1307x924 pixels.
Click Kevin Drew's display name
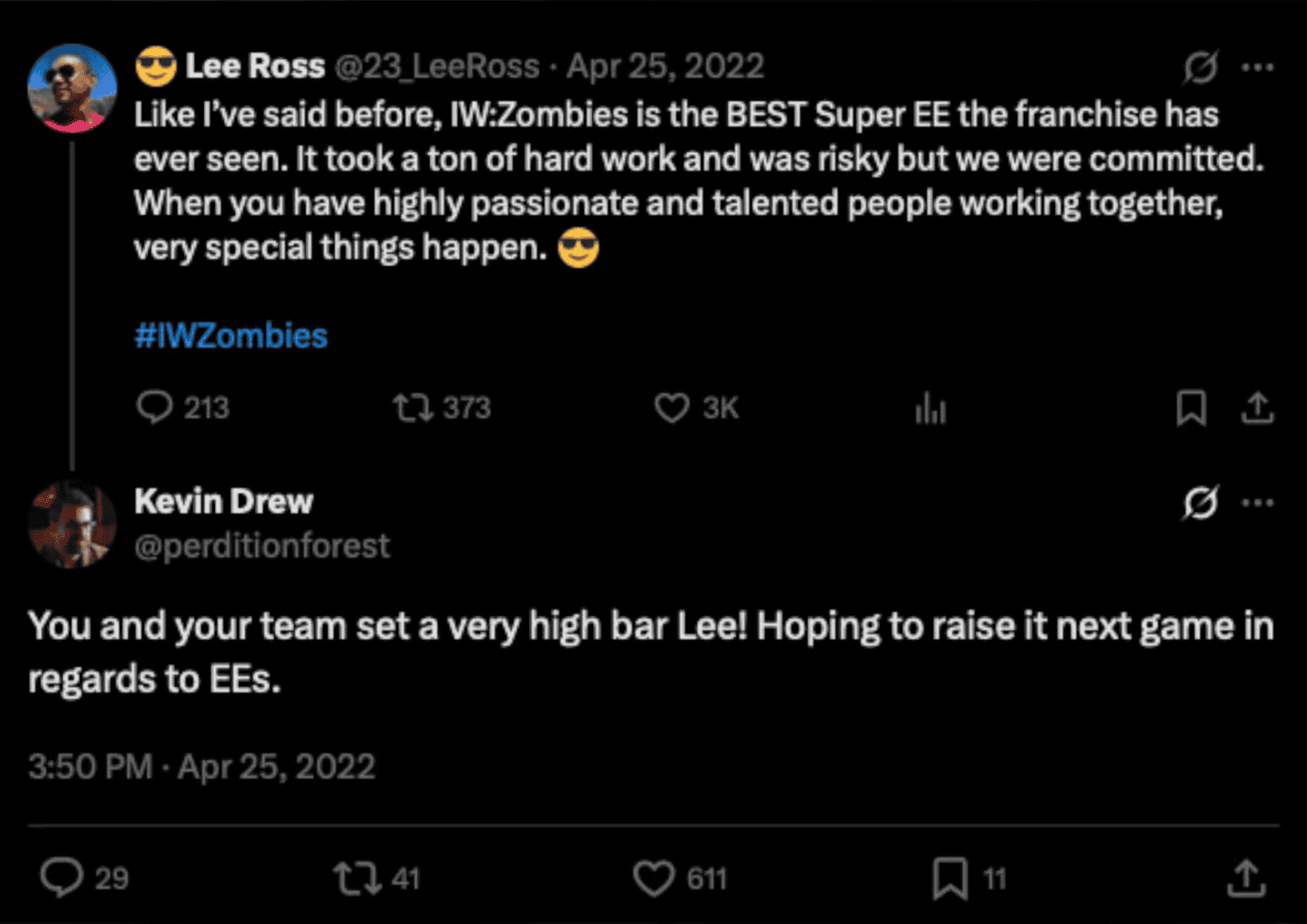(223, 502)
